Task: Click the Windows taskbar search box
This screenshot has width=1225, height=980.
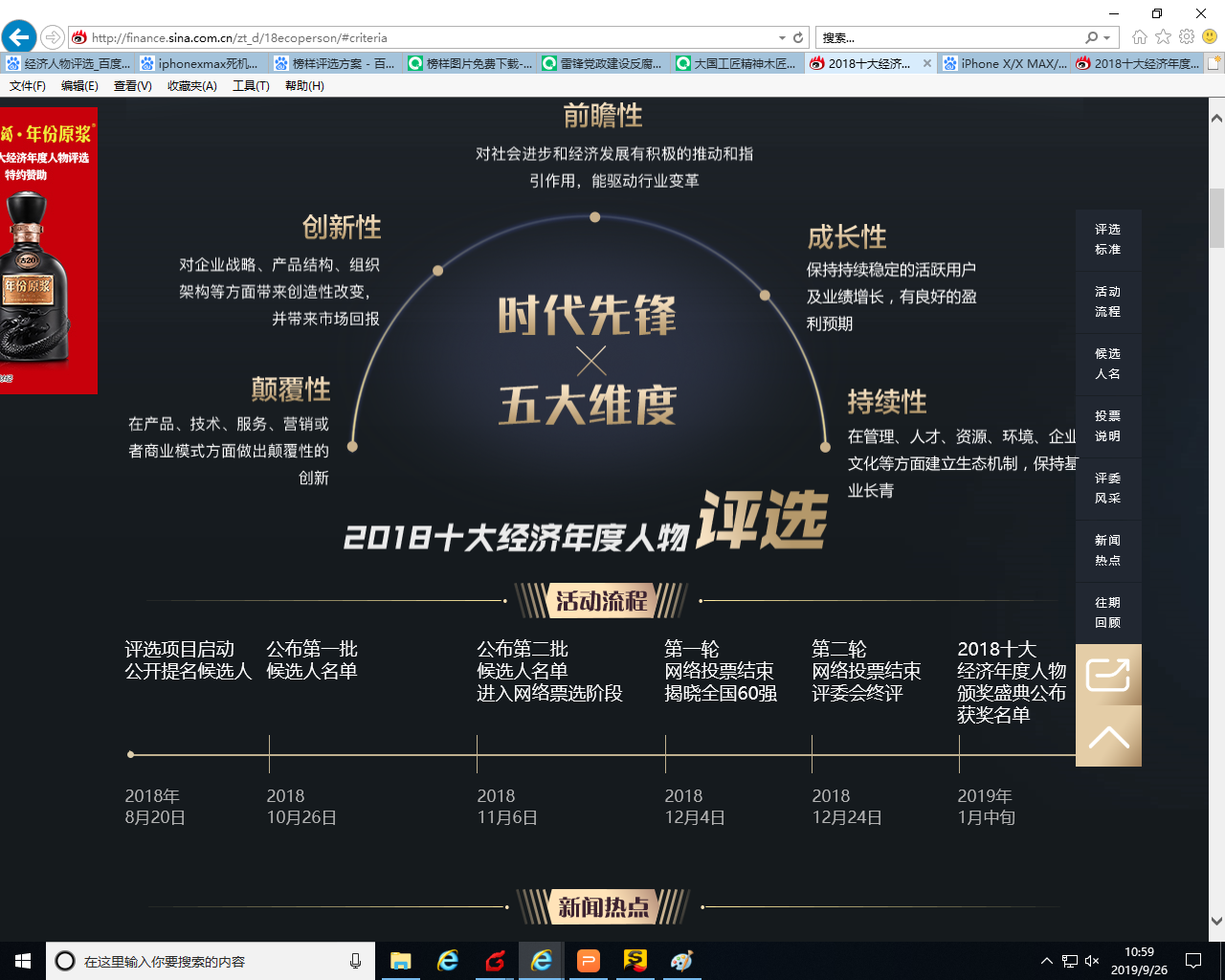Action: [211, 961]
